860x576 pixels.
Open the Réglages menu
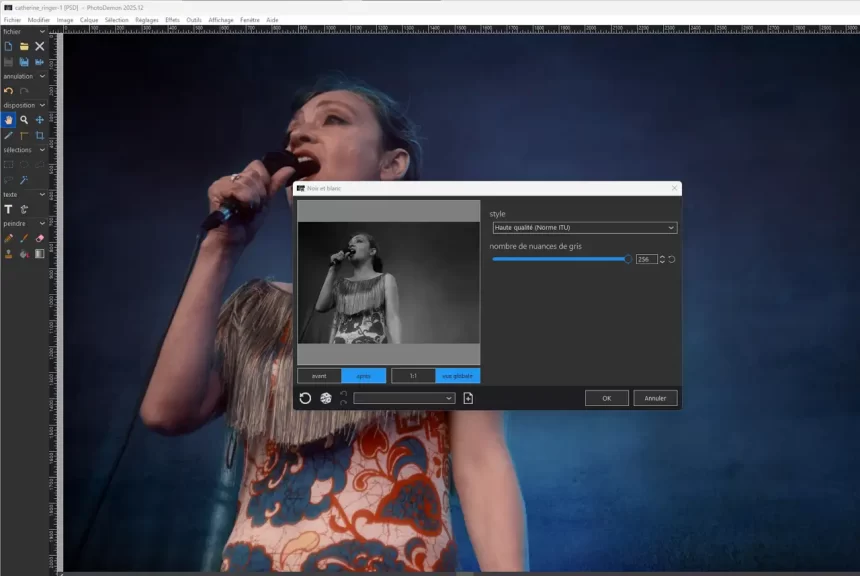click(147, 19)
